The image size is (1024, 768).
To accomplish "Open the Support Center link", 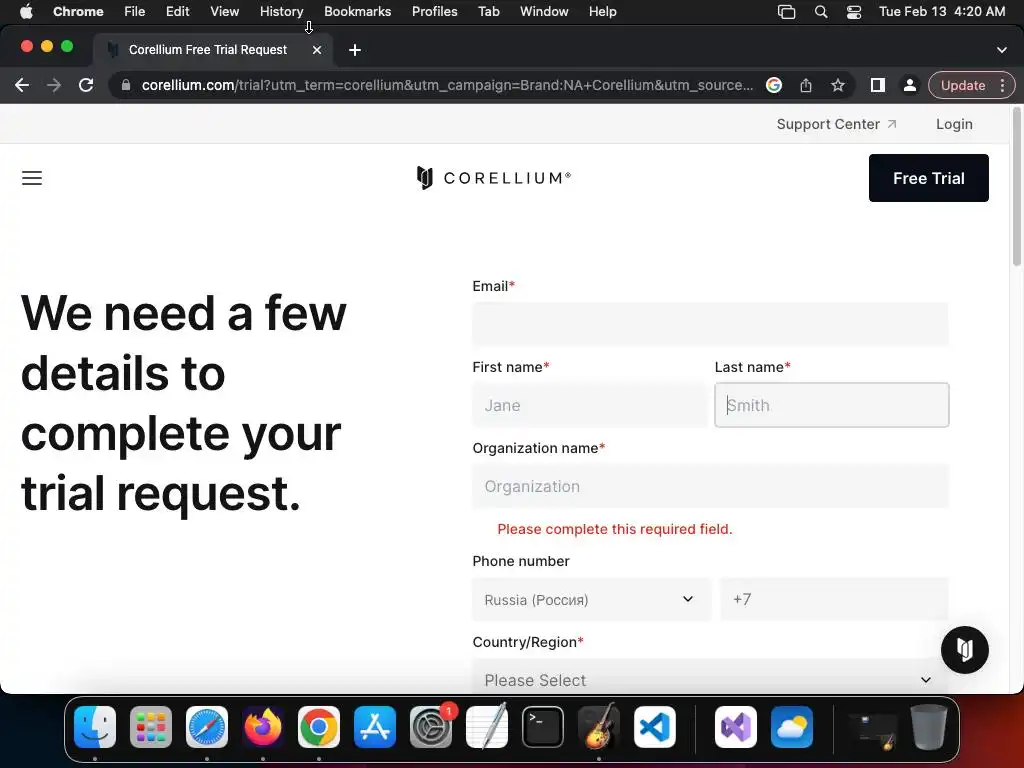I will [x=836, y=124].
